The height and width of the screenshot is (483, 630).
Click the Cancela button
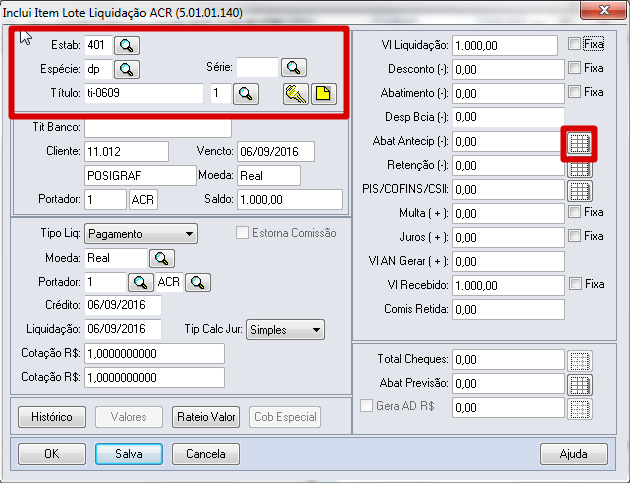pos(206,454)
